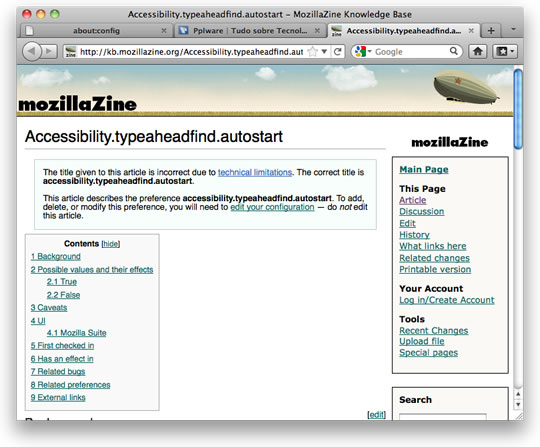Open a new tab with plus button

(491, 31)
